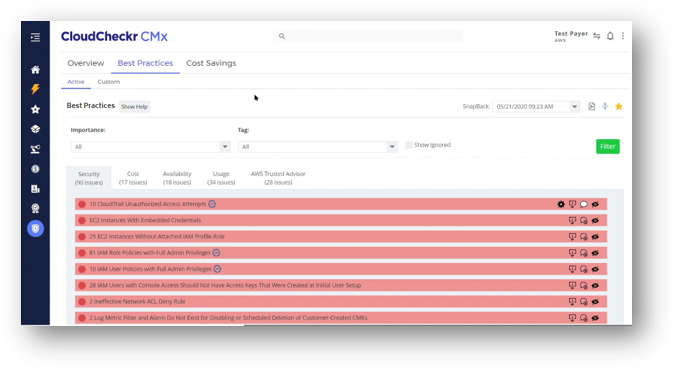Toggle ignore eye on IAM User Policies row
The height and width of the screenshot is (368, 674).
[595, 269]
